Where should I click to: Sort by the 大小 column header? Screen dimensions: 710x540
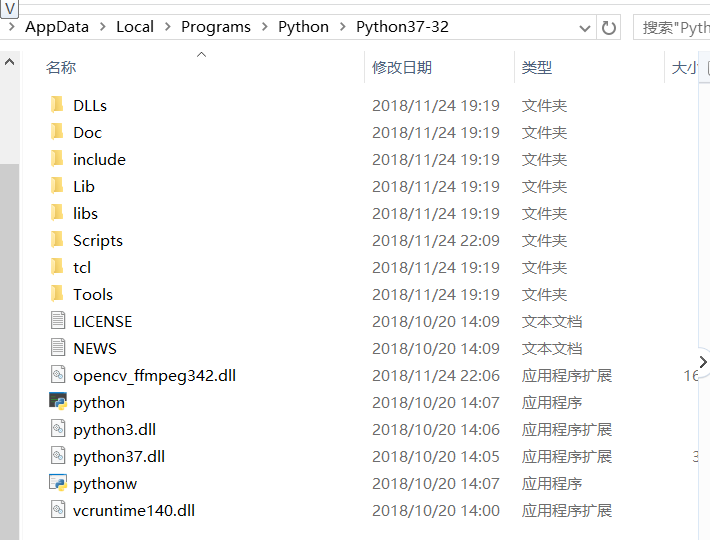[685, 68]
